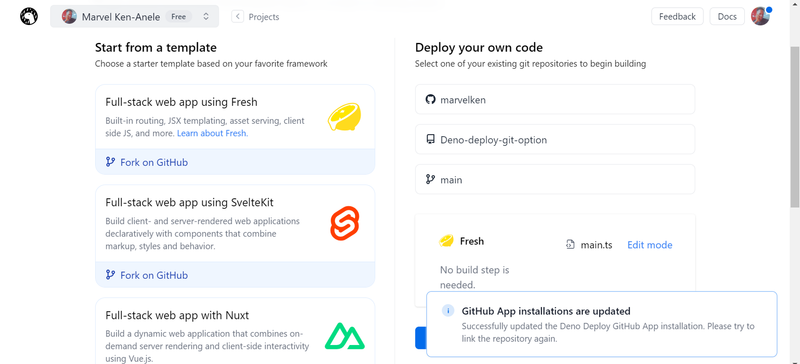Image resolution: width=800 pixels, height=364 pixels.
Task: Open the marvelken GitHub account selector
Action: (x=555, y=100)
